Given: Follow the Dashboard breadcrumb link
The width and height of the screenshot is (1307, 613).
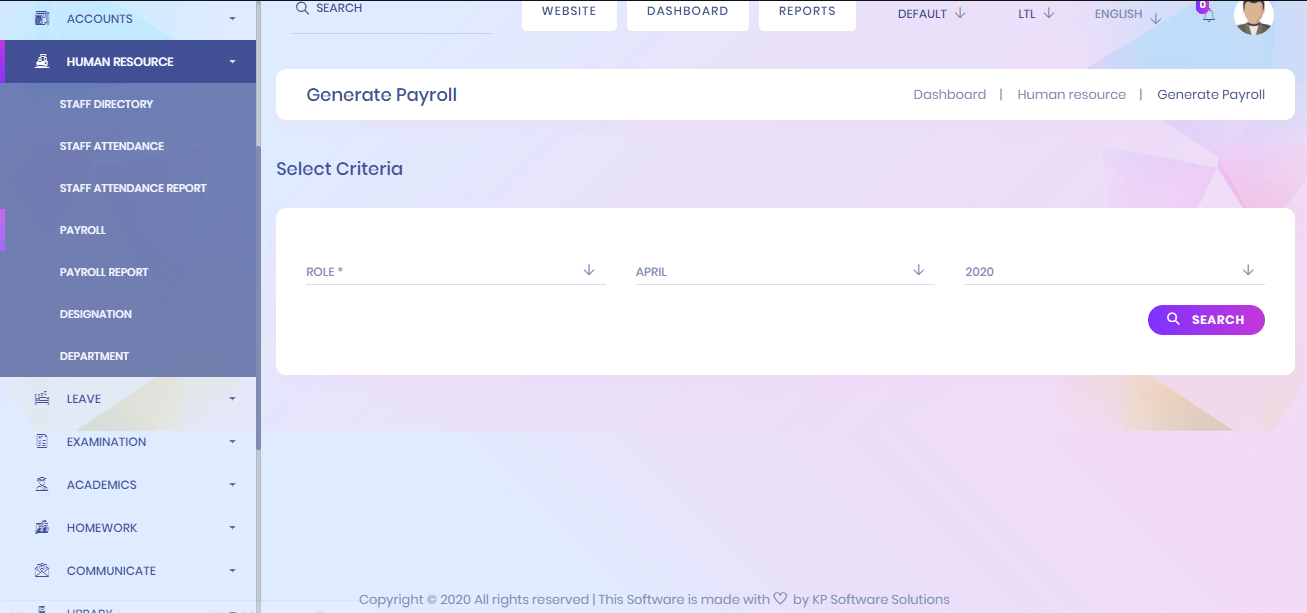Looking at the screenshot, I should [950, 94].
